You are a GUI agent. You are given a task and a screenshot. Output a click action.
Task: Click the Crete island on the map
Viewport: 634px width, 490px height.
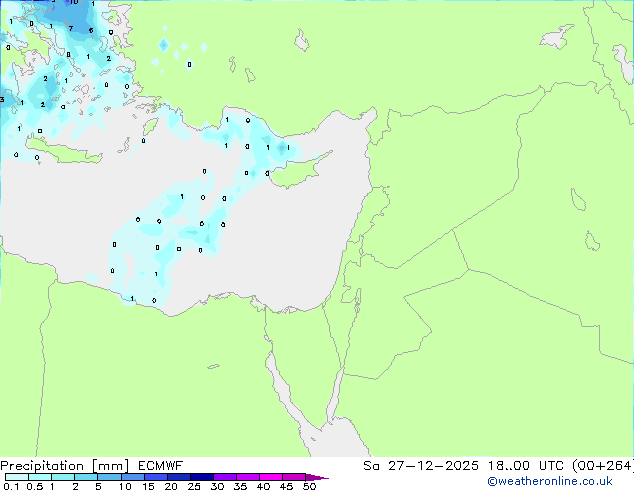click(63, 153)
